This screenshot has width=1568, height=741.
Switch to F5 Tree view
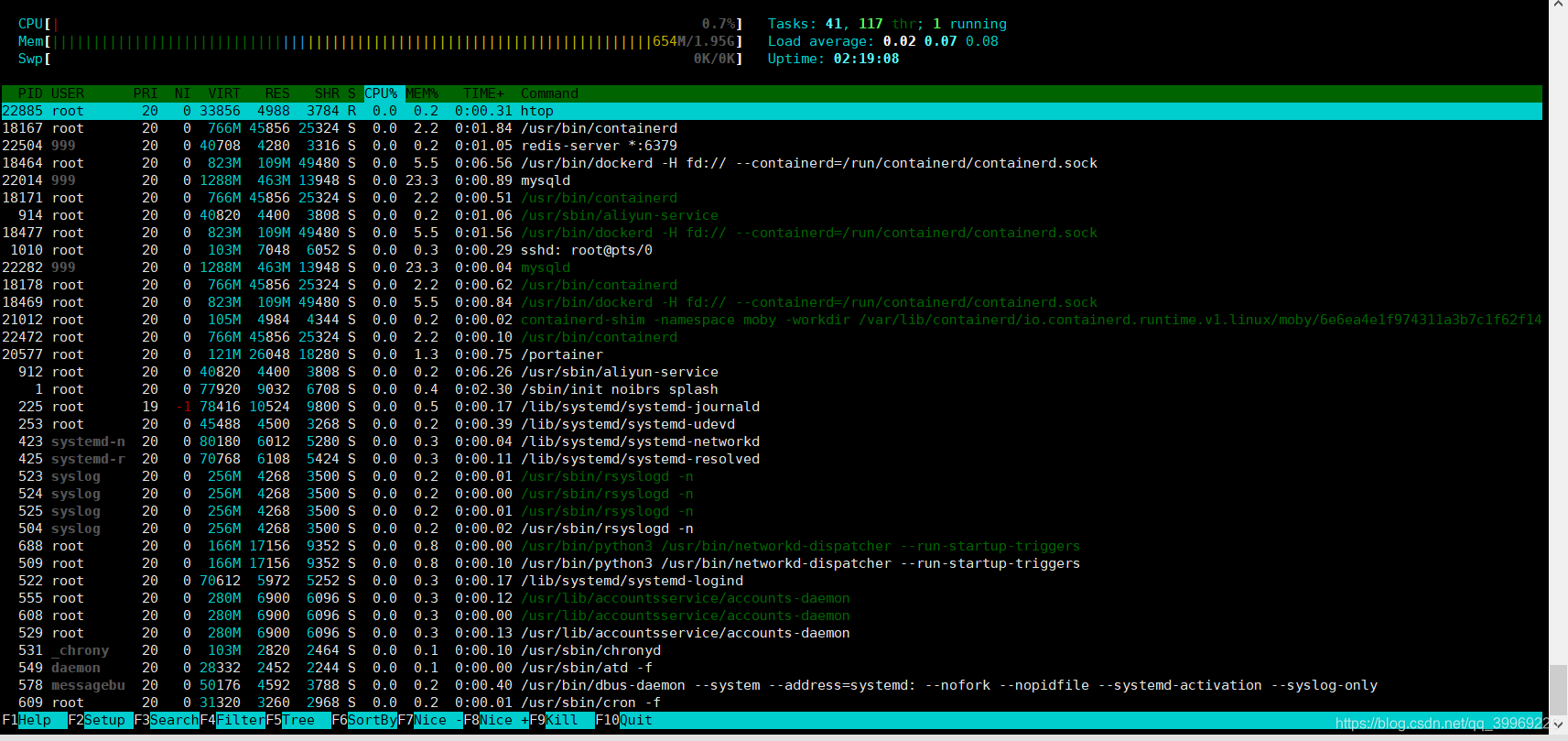pyautogui.click(x=298, y=720)
